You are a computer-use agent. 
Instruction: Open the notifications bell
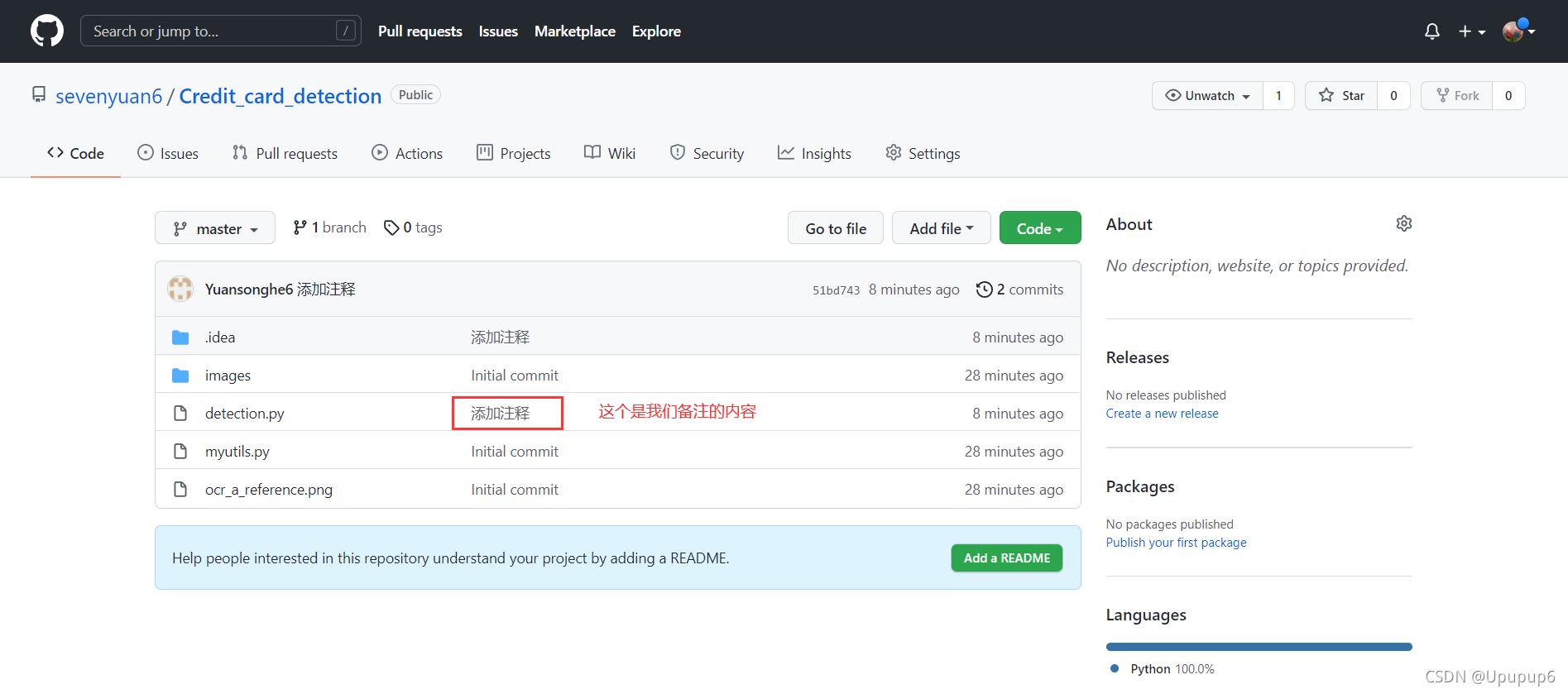point(1431,31)
